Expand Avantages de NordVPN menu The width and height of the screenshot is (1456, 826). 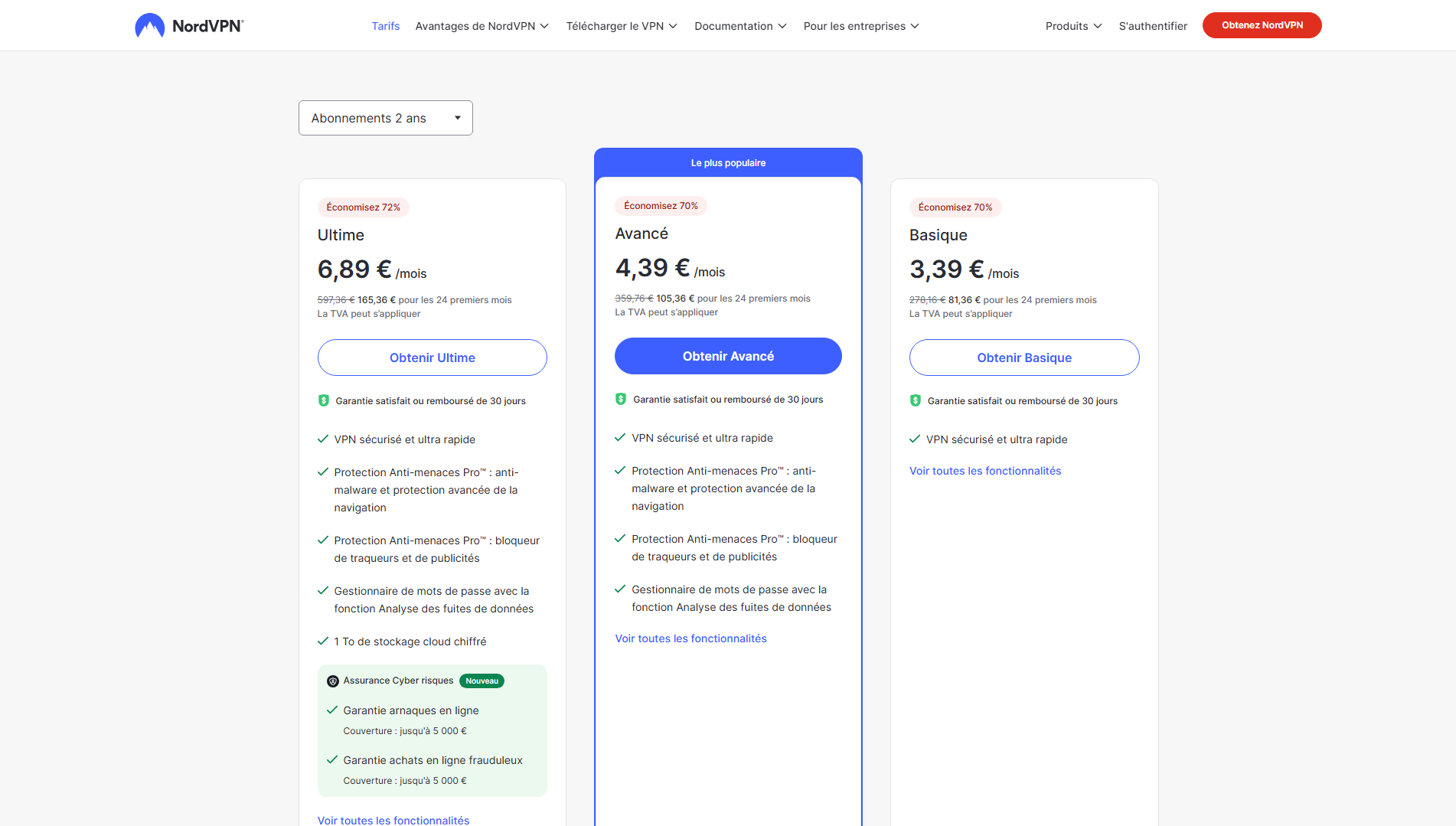pos(482,26)
